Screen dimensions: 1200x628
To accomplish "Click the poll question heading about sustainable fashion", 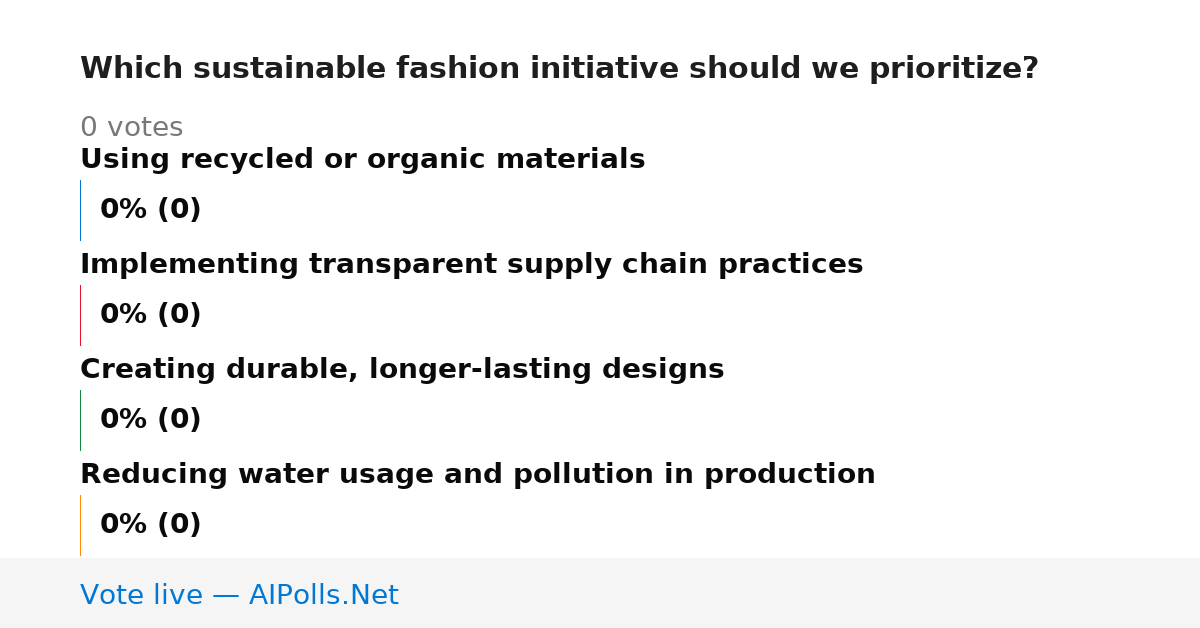I will 559,69.
